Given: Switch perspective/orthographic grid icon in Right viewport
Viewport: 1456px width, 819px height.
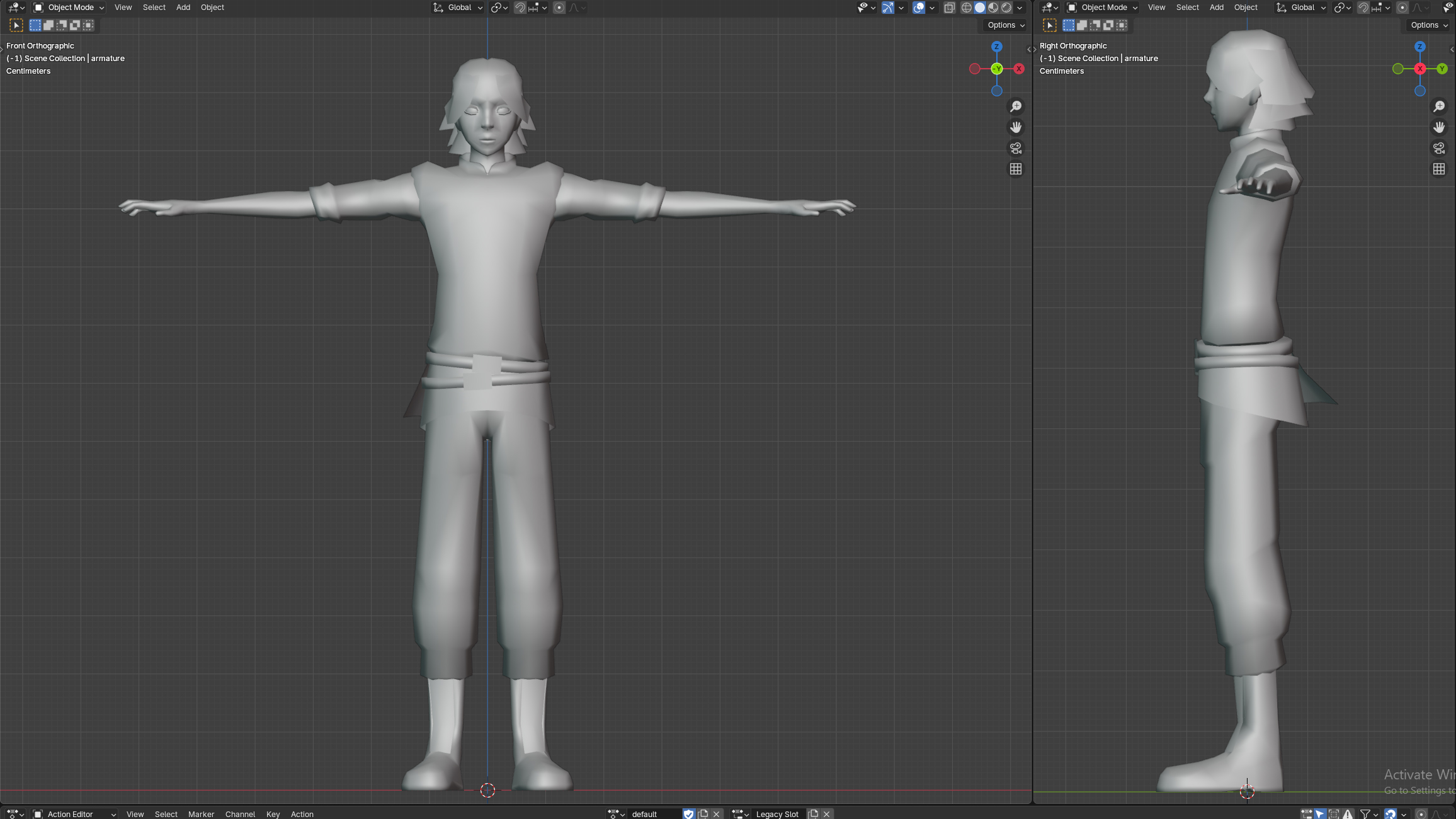Looking at the screenshot, I should pyautogui.click(x=1439, y=169).
